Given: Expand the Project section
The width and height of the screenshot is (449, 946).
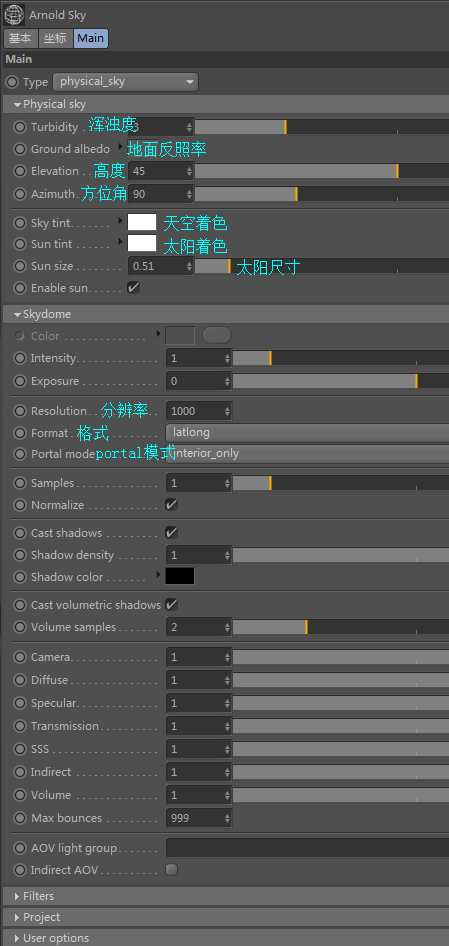Looking at the screenshot, I should point(17,917).
